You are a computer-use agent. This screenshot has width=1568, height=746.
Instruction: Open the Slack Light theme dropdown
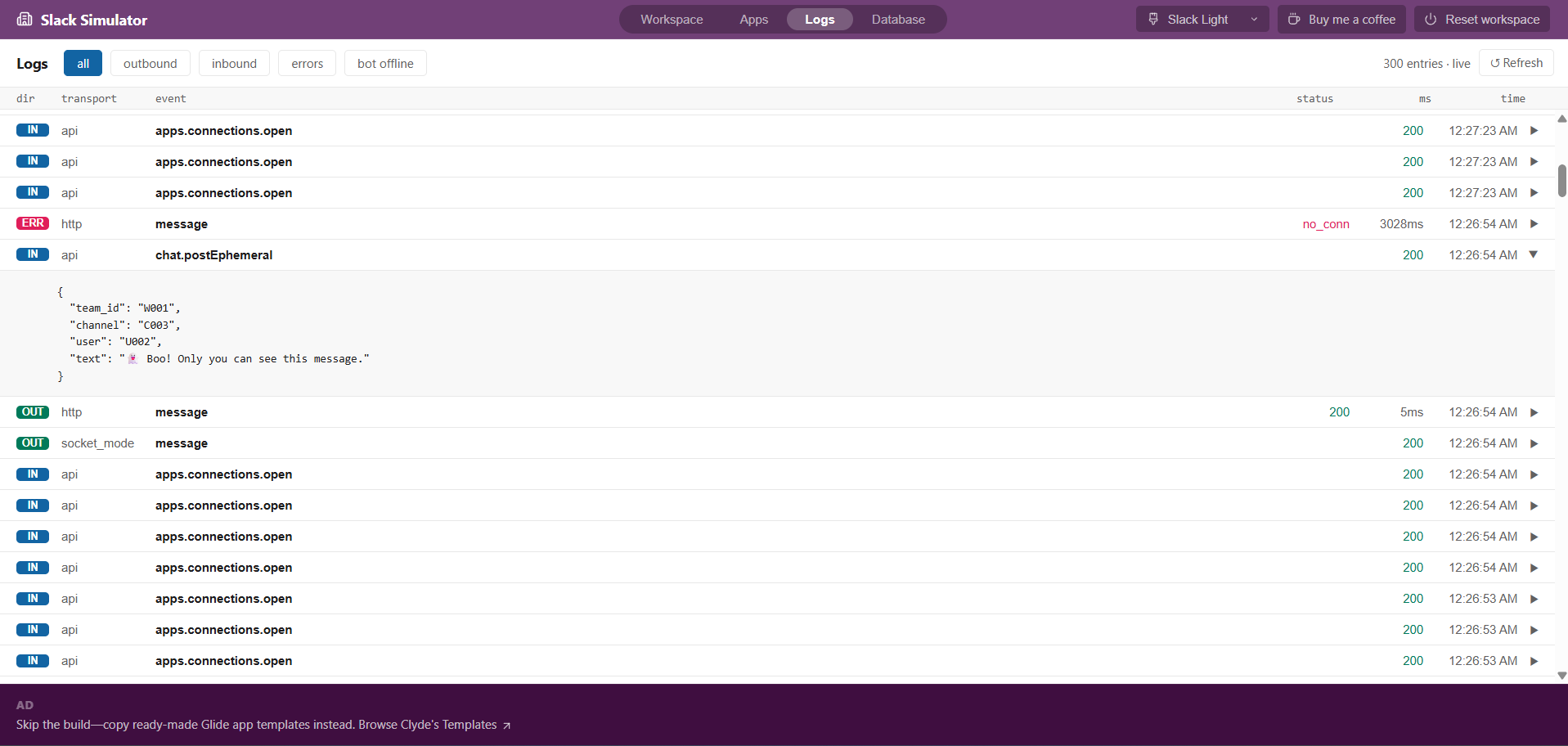(x=1202, y=19)
